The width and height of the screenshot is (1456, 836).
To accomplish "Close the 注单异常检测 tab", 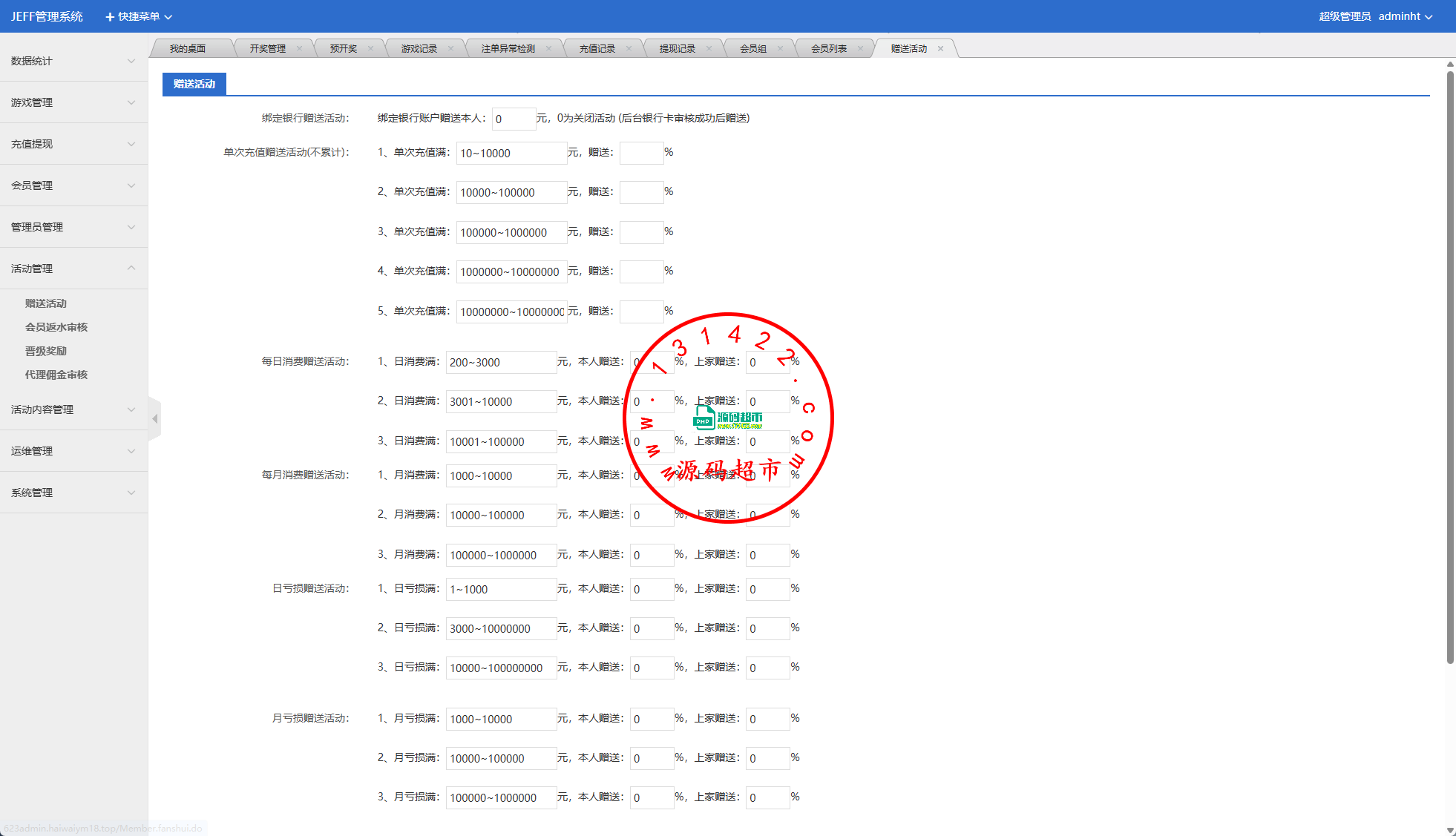I will [x=548, y=49].
